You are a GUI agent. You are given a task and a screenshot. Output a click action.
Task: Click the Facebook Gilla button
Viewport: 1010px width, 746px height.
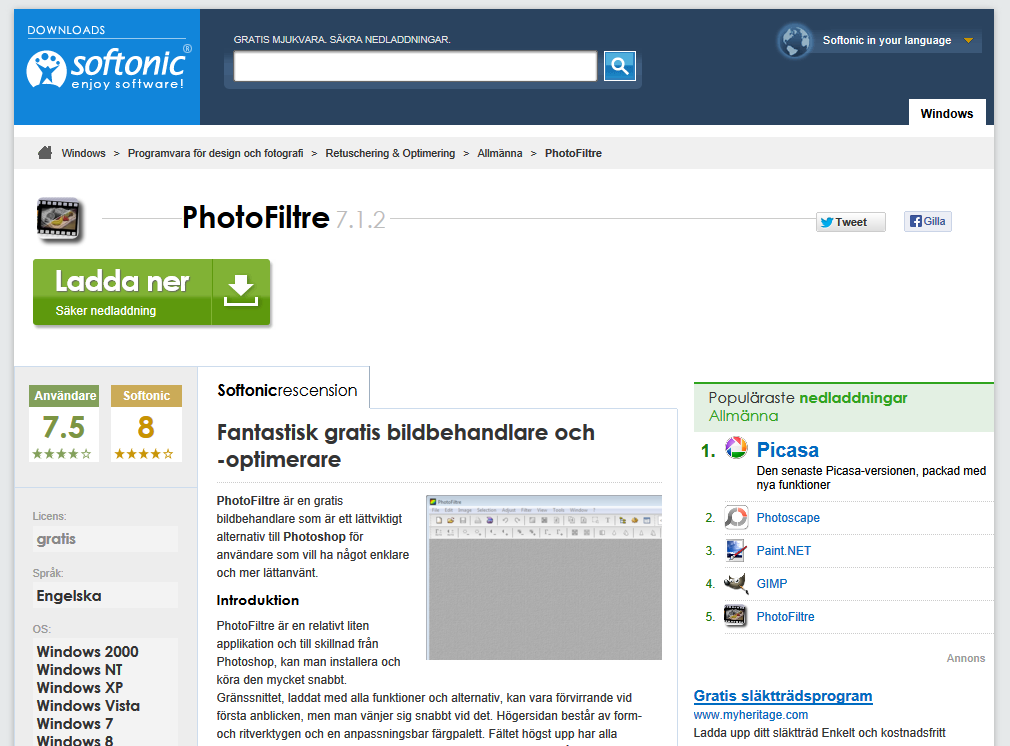coord(928,222)
